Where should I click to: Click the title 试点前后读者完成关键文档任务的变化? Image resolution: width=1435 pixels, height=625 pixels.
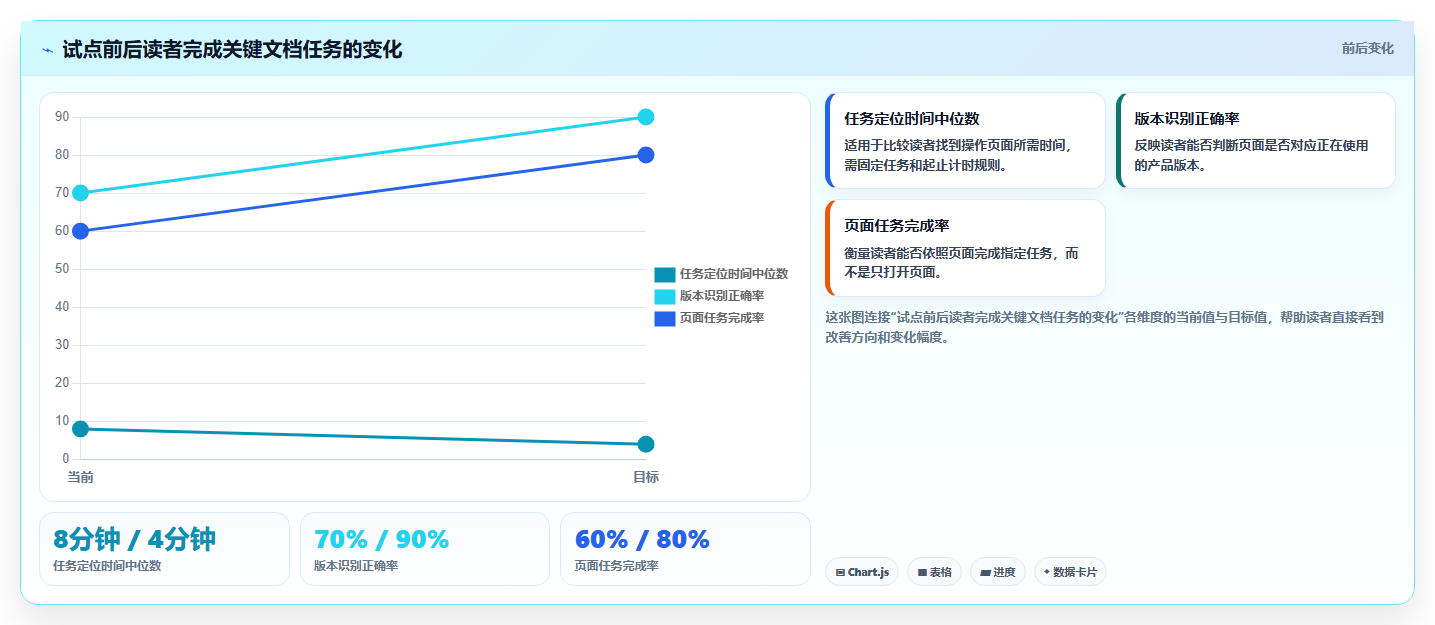pyautogui.click(x=232, y=50)
